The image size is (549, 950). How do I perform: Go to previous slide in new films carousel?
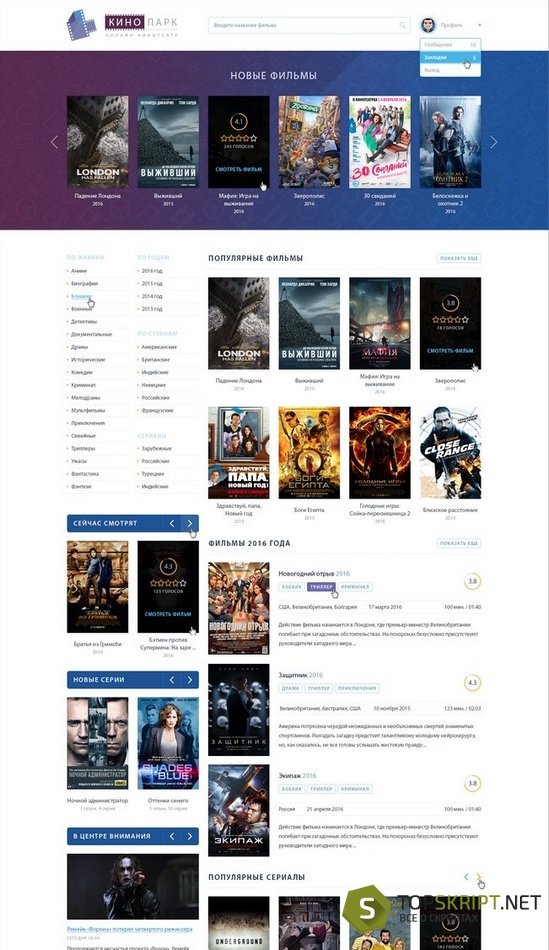click(x=55, y=142)
